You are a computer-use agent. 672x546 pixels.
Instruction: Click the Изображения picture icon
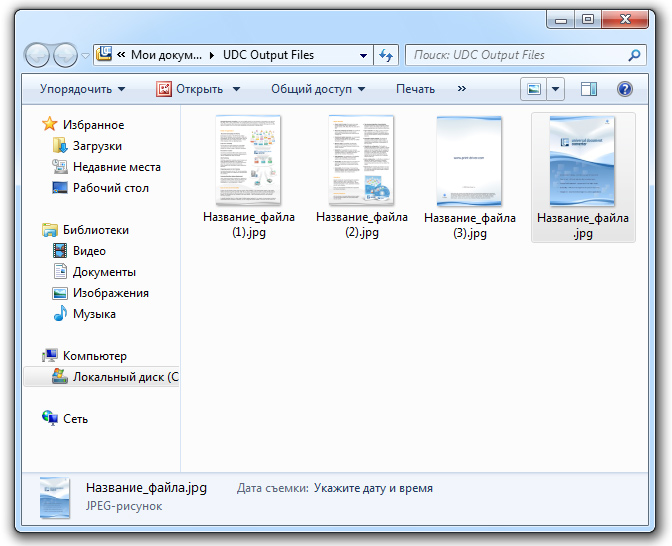click(x=60, y=293)
